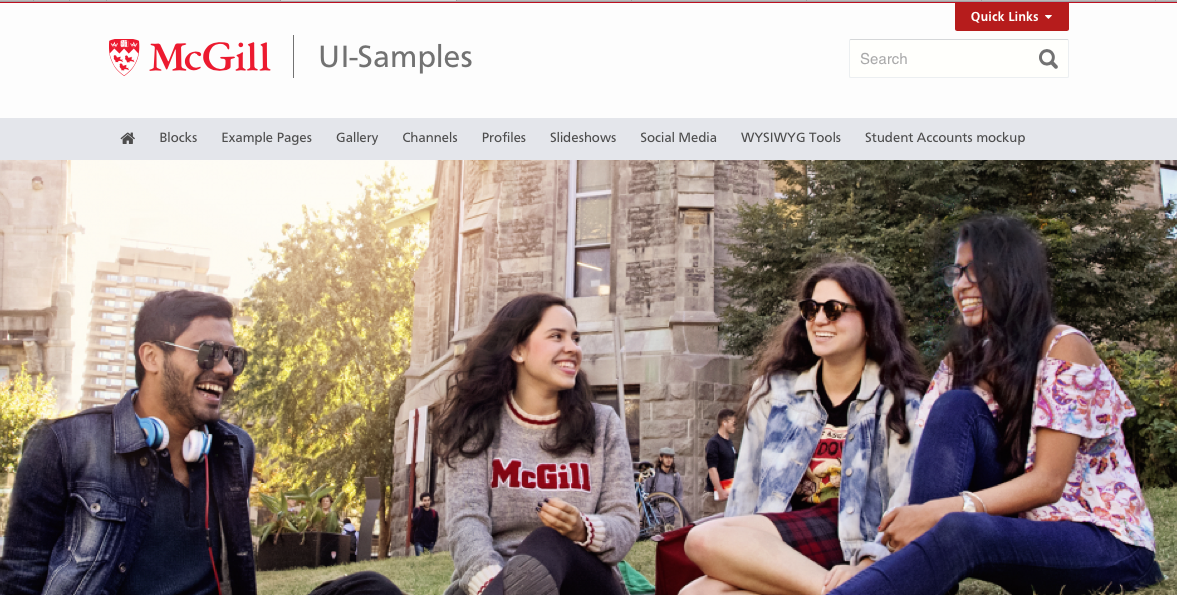This screenshot has width=1177, height=596.
Task: Click the McGill shield crest logo
Action: pyautogui.click(x=124, y=57)
